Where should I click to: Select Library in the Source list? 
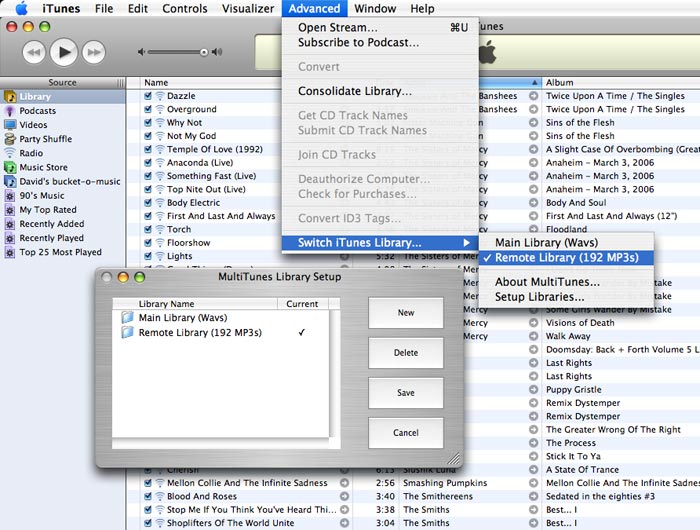62,96
